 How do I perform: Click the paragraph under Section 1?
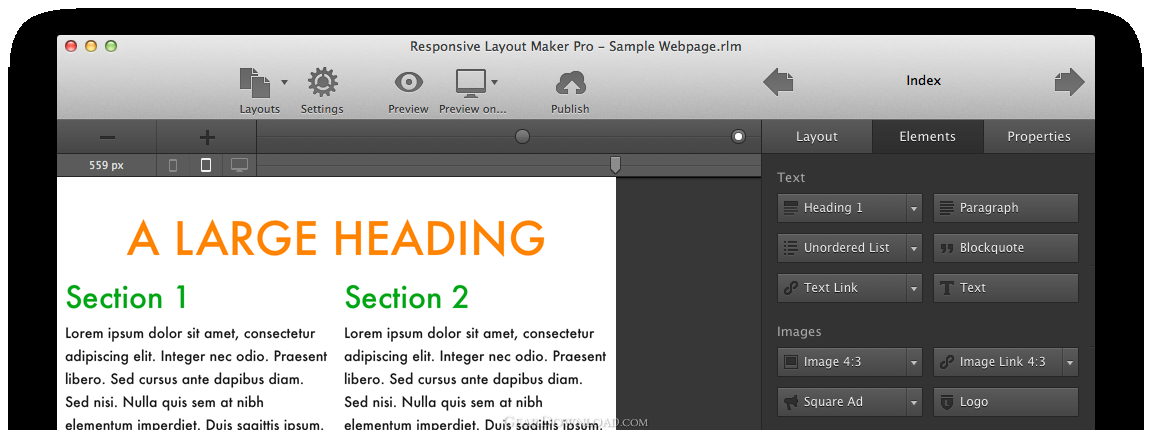coord(196,379)
